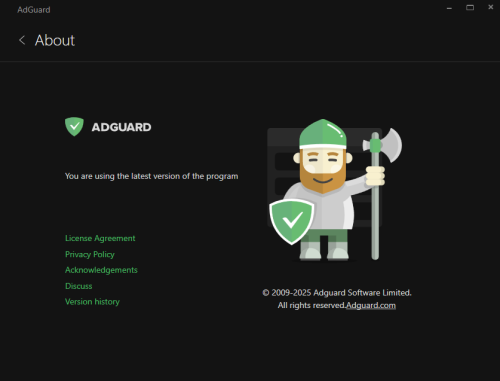Go back using the arrow beside About
The width and height of the screenshot is (500, 381).
click(x=22, y=40)
